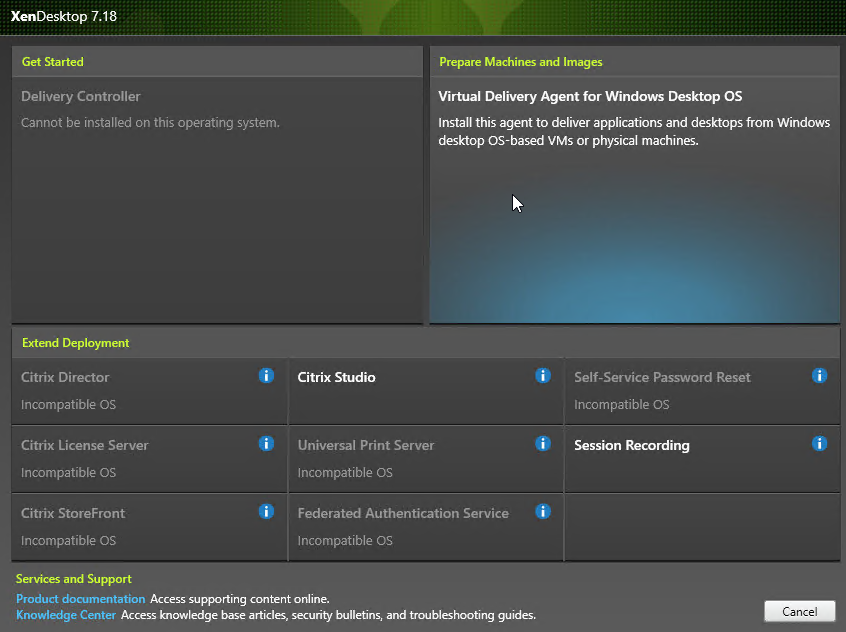Install Citrix Studio component
846x632 pixels.
426,391
